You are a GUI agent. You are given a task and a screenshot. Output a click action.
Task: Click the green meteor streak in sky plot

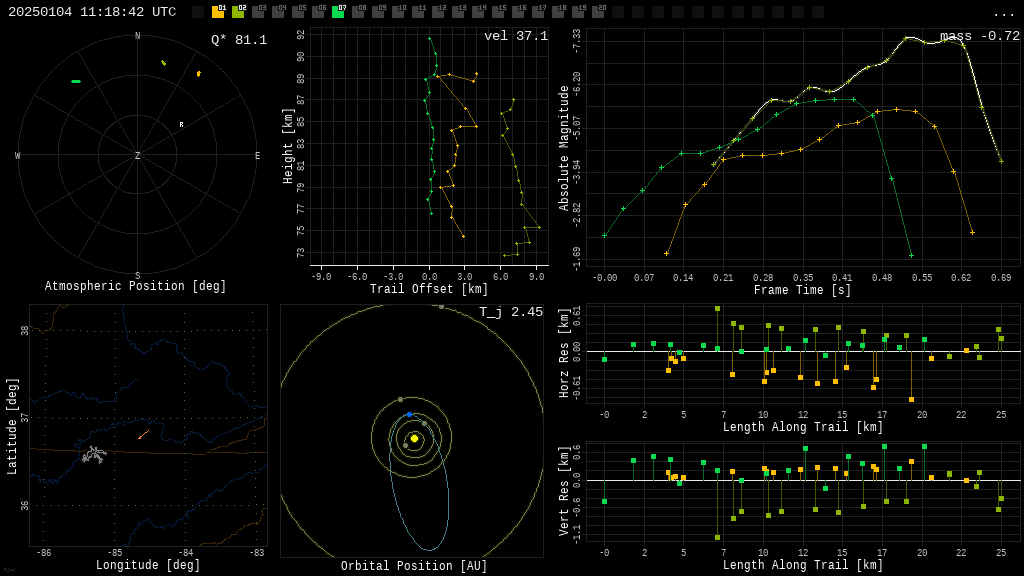[x=76, y=81]
